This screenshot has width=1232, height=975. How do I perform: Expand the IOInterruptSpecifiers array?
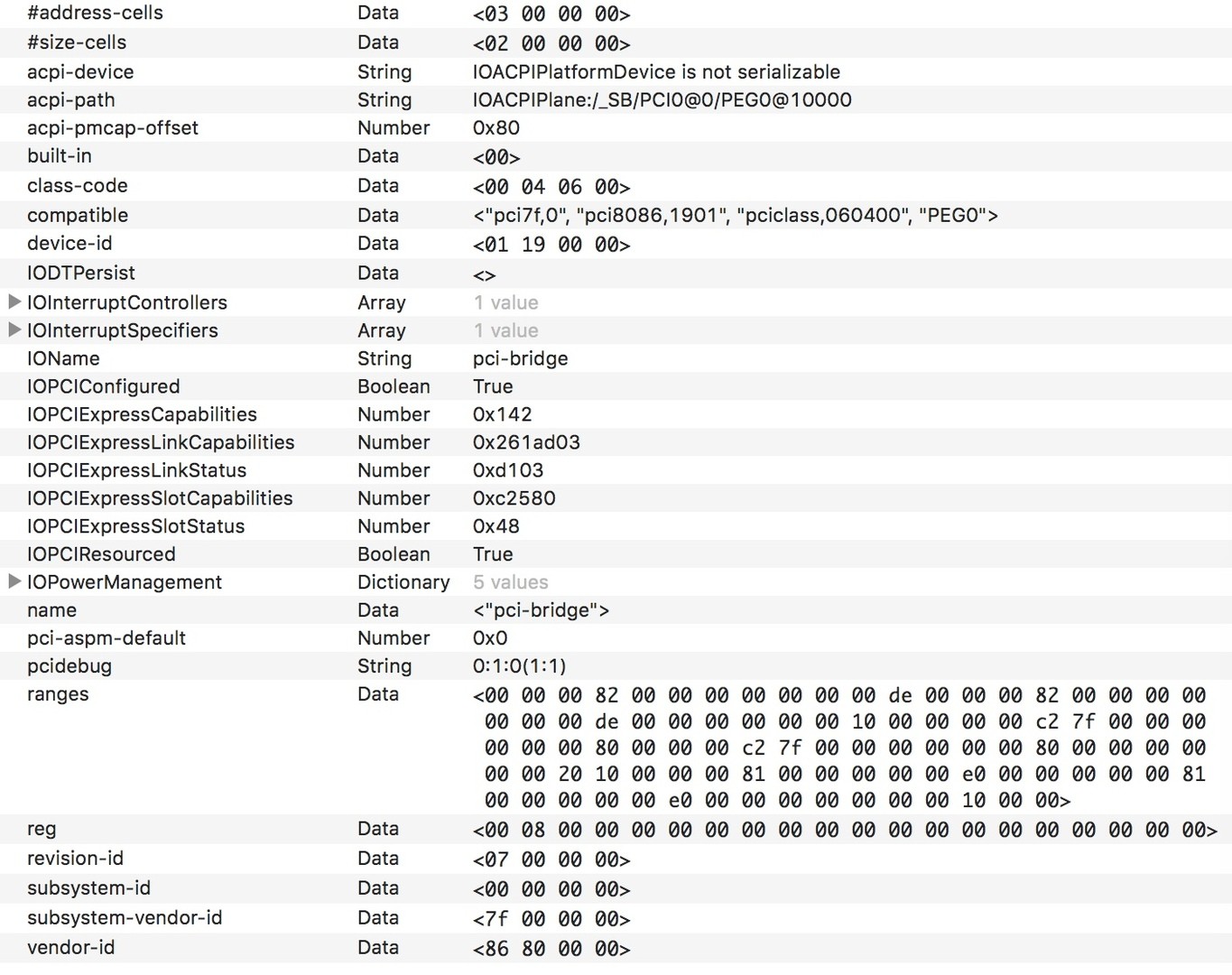tap(14, 330)
